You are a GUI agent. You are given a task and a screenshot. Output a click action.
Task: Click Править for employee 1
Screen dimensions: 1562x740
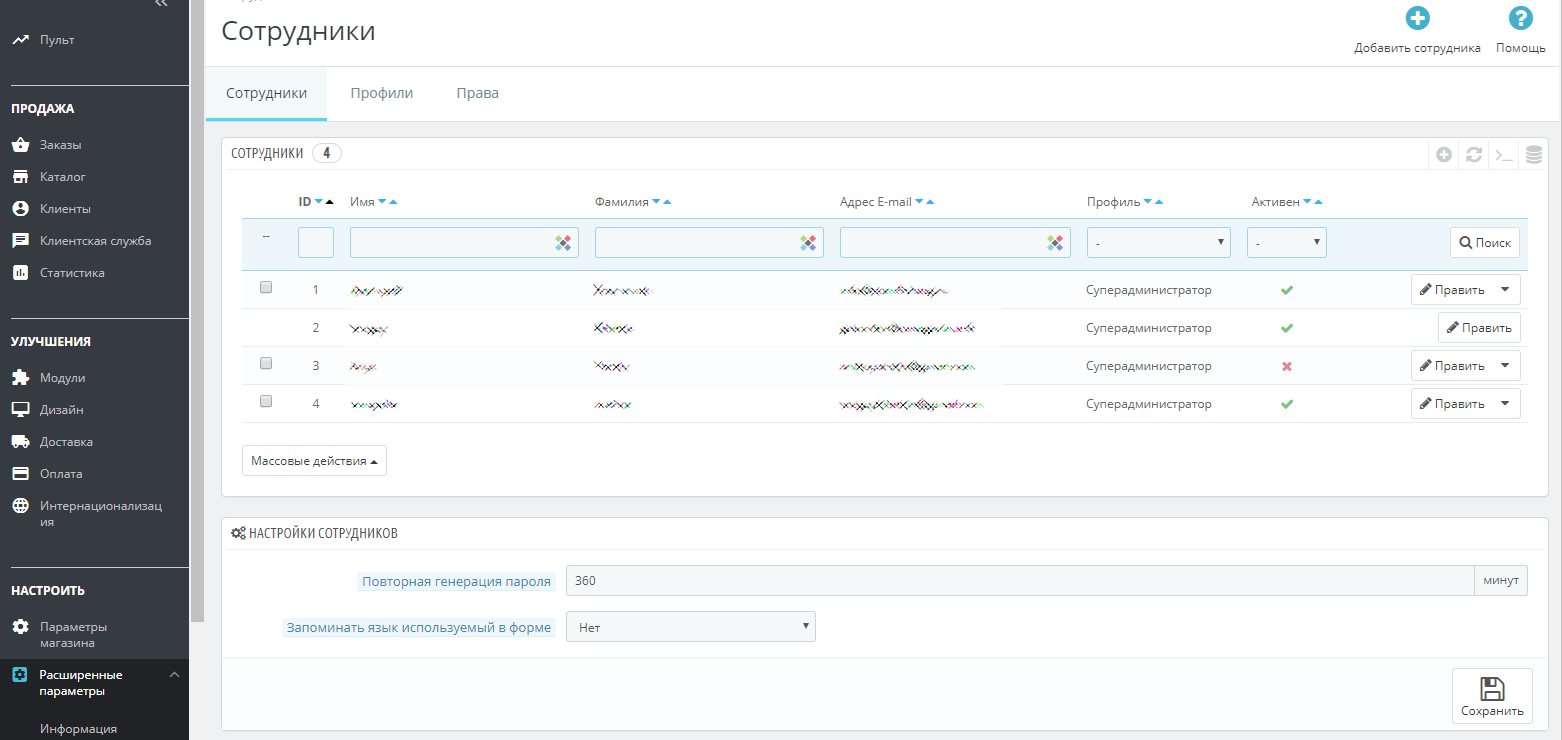tap(1452, 290)
